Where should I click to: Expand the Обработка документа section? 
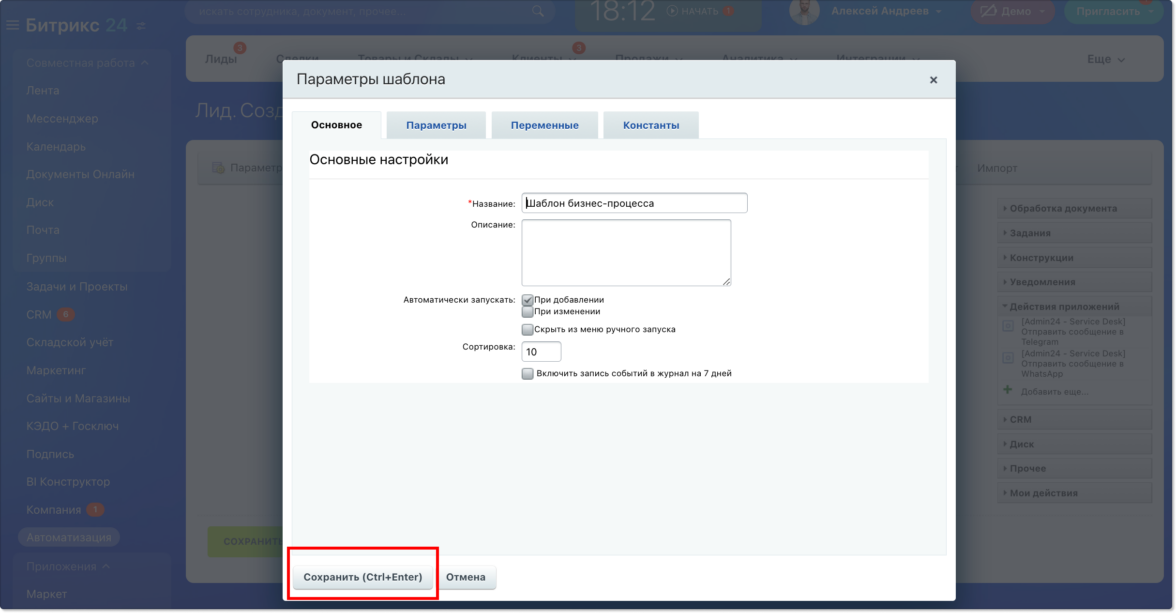tap(1063, 209)
